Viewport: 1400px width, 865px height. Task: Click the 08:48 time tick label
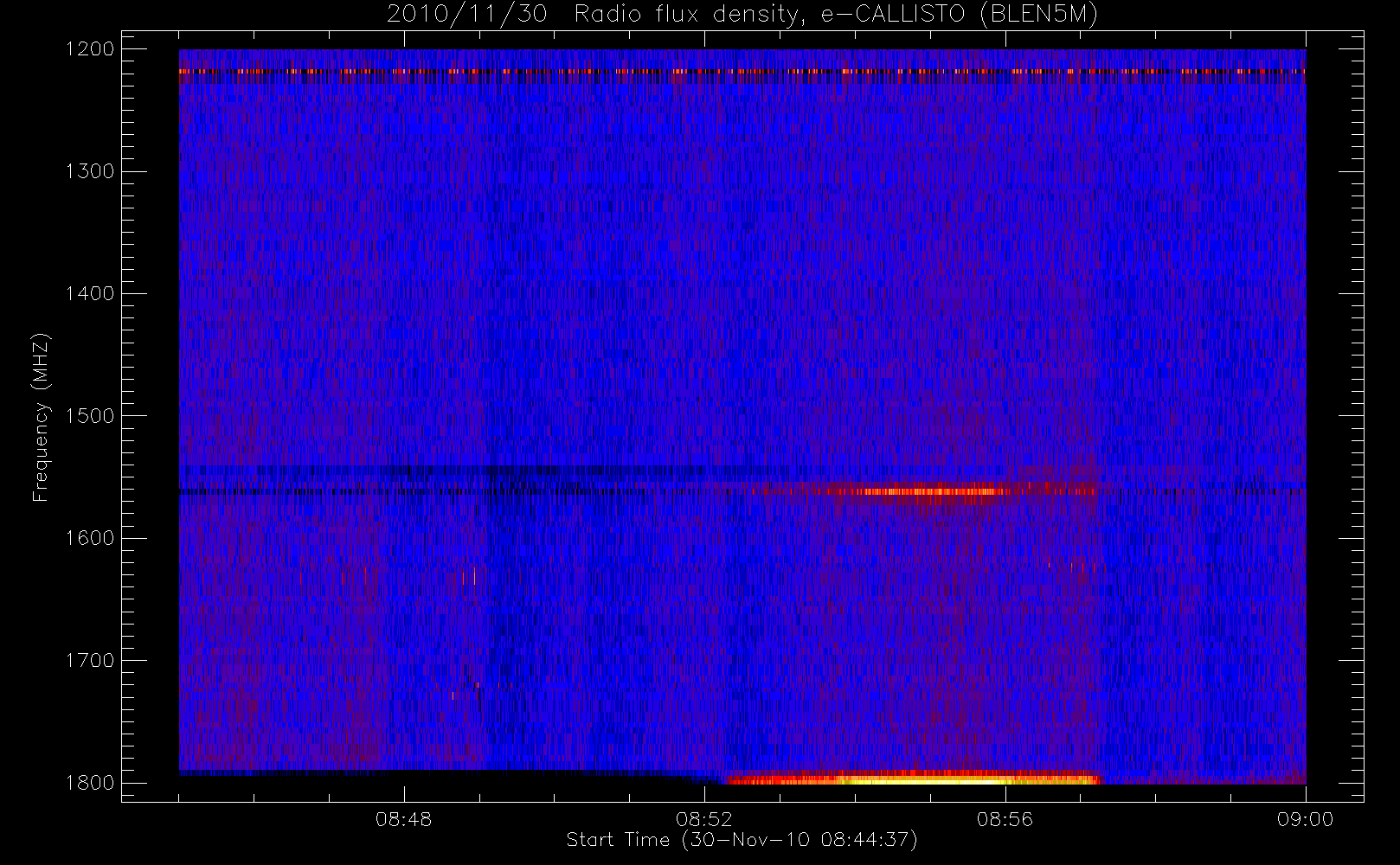click(x=403, y=819)
